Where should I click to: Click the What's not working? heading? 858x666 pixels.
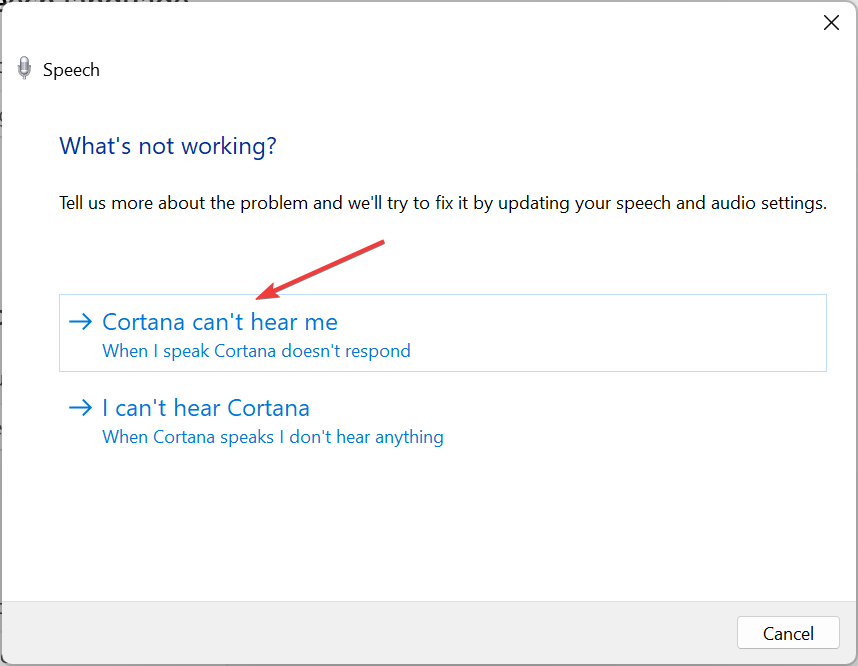[168, 146]
